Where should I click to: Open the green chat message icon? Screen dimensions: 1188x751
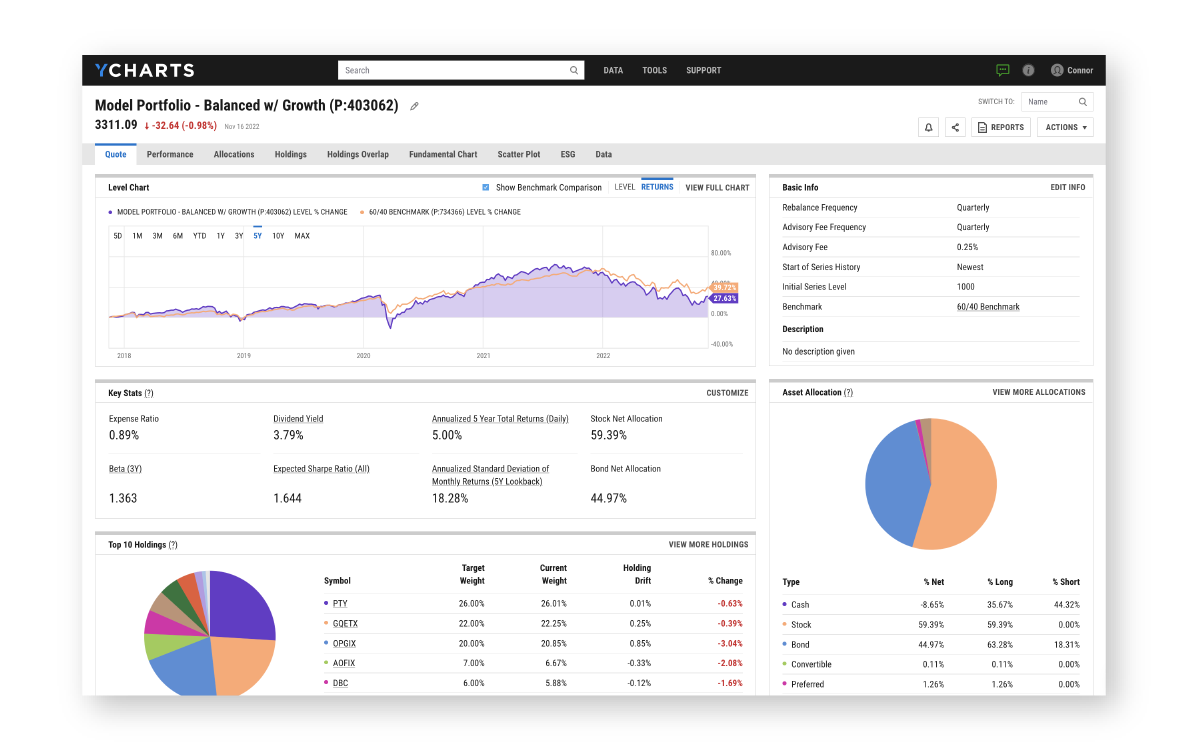click(x=1002, y=70)
